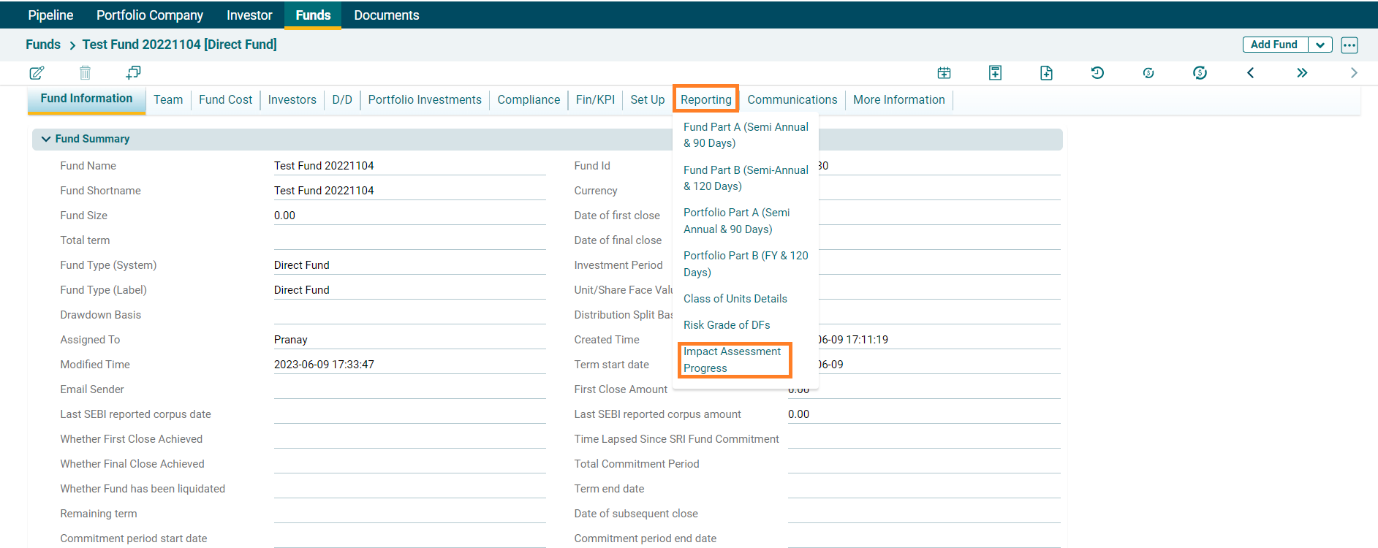The image size is (1378, 548).
Task: Click the edit record pencil icon
Action: pyautogui.click(x=37, y=73)
